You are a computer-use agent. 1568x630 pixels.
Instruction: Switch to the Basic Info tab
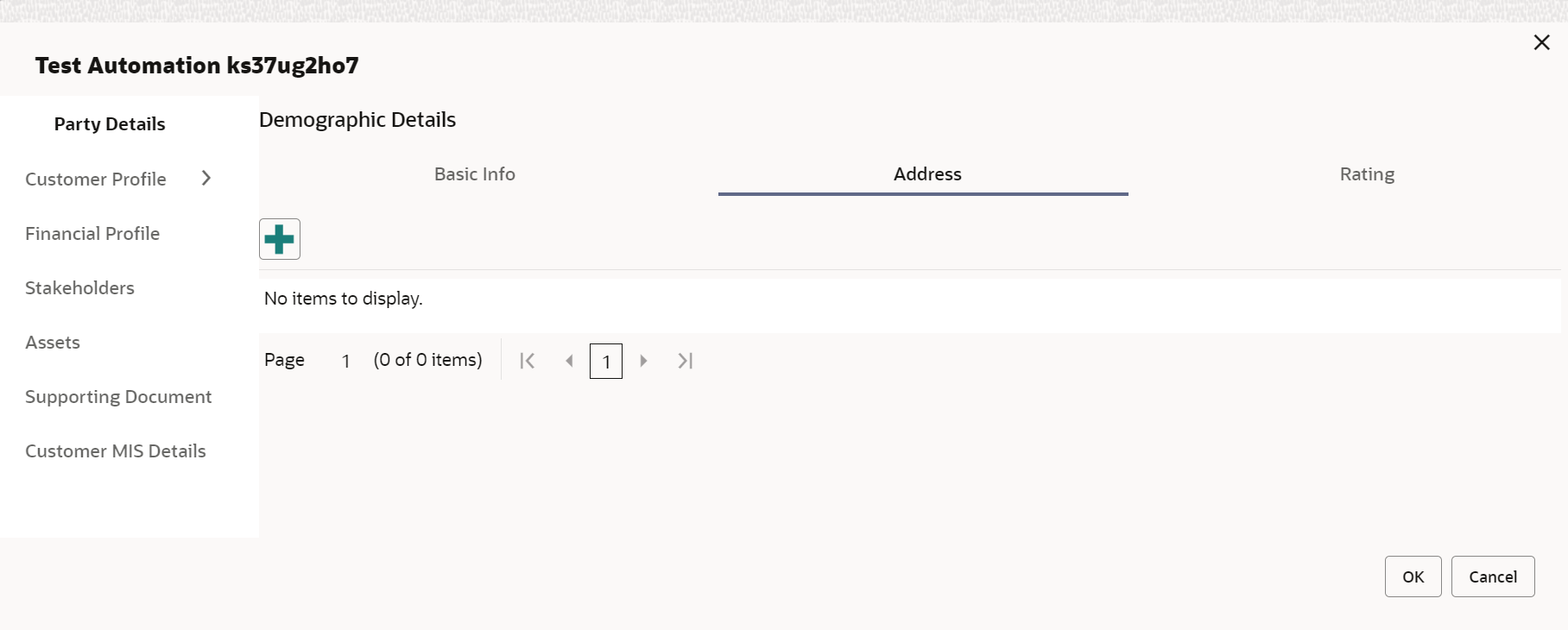475,174
